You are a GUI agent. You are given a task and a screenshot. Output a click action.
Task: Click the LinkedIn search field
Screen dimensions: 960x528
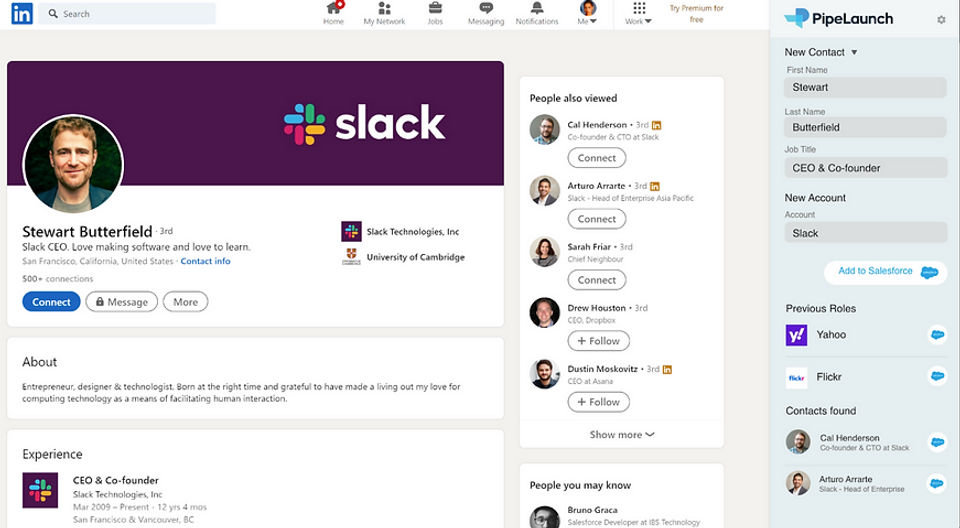(x=135, y=14)
